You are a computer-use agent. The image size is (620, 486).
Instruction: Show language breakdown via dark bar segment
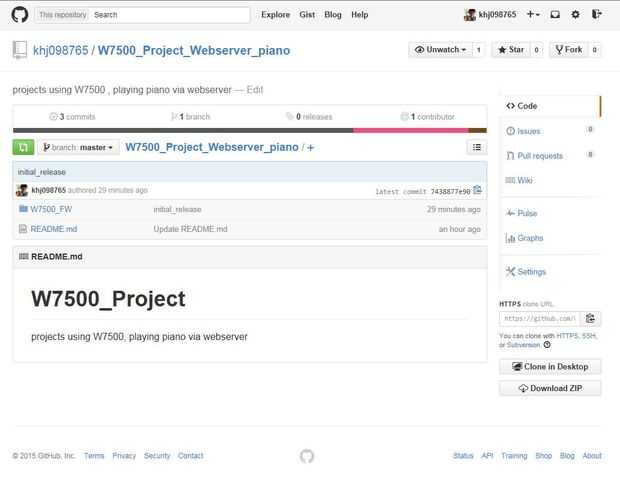click(x=183, y=130)
